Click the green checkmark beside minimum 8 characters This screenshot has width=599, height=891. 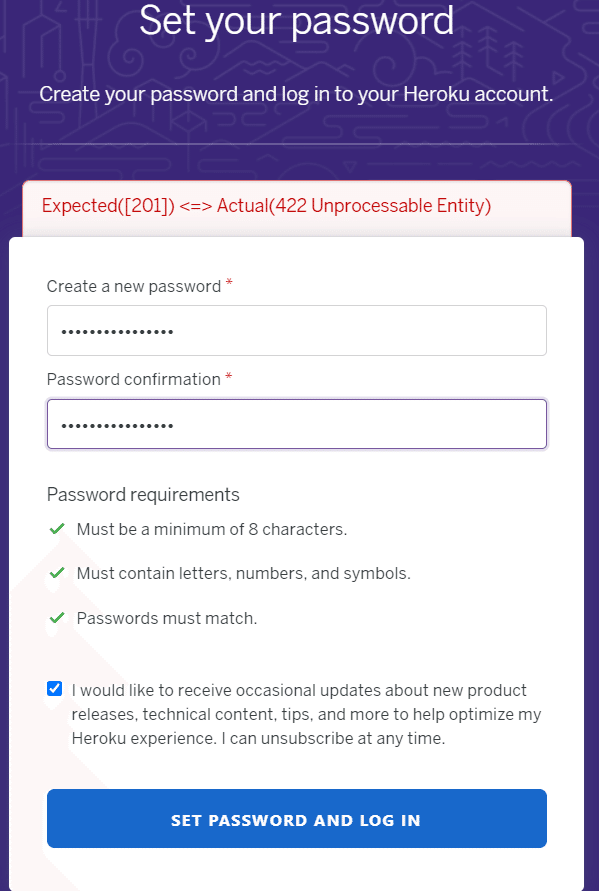[57, 529]
